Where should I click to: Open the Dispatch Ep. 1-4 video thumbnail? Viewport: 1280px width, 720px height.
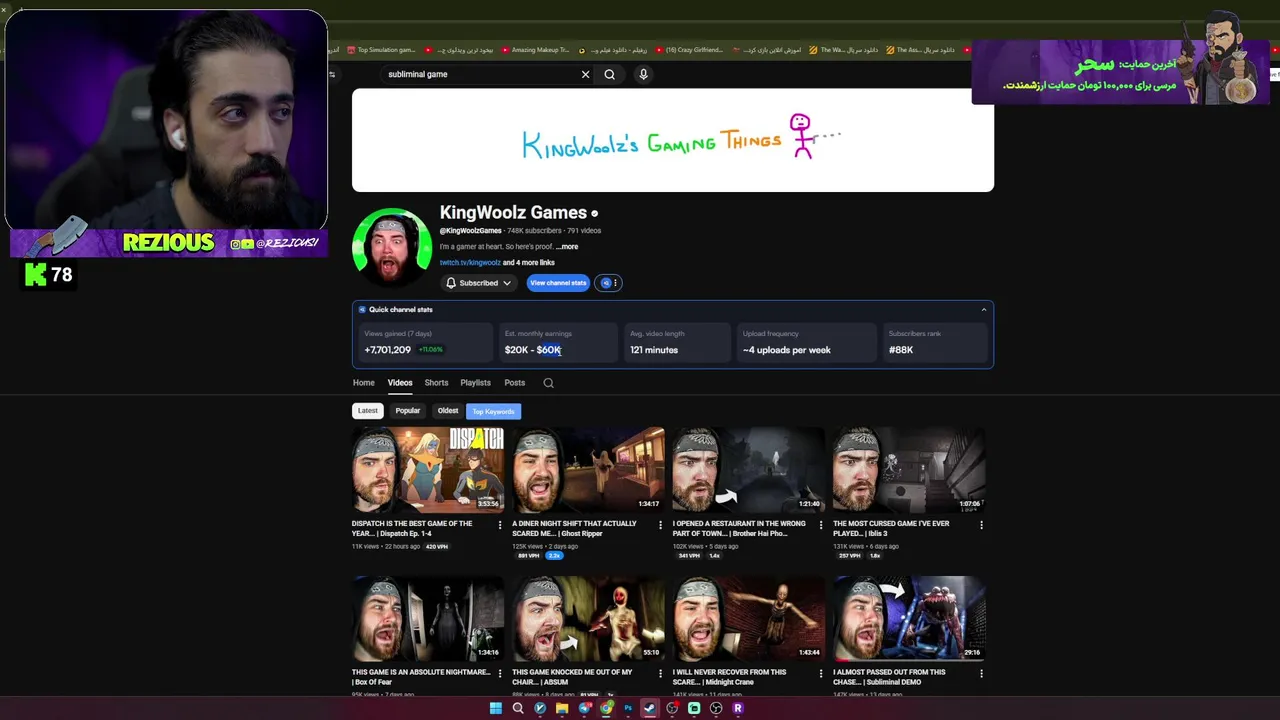tap(428, 470)
